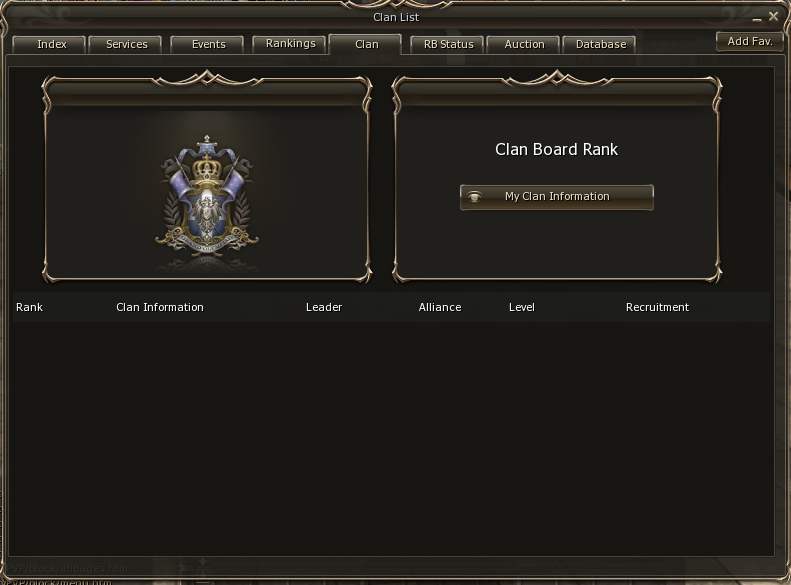791x585 pixels.
Task: Open the Index tab
Action: pos(48,44)
